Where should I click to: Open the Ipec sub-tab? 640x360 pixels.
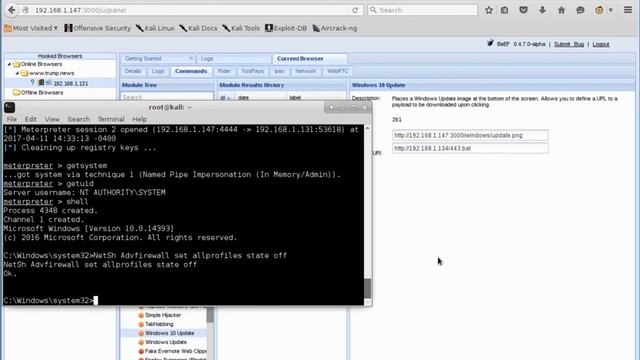coord(280,71)
